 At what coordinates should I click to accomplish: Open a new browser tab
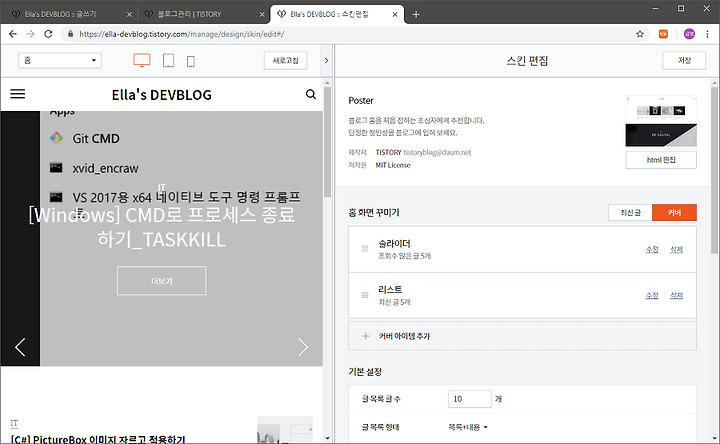[x=416, y=15]
